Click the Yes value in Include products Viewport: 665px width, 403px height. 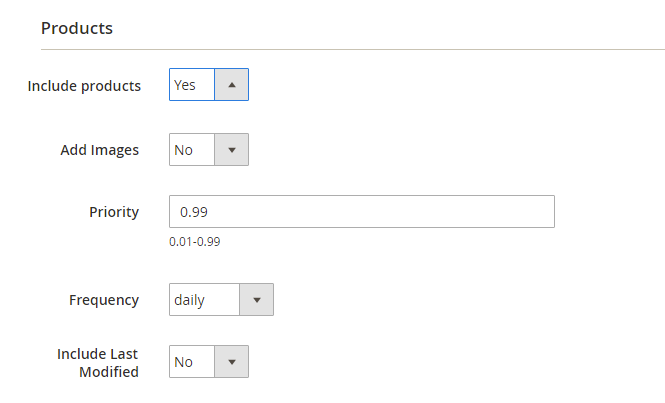185,85
